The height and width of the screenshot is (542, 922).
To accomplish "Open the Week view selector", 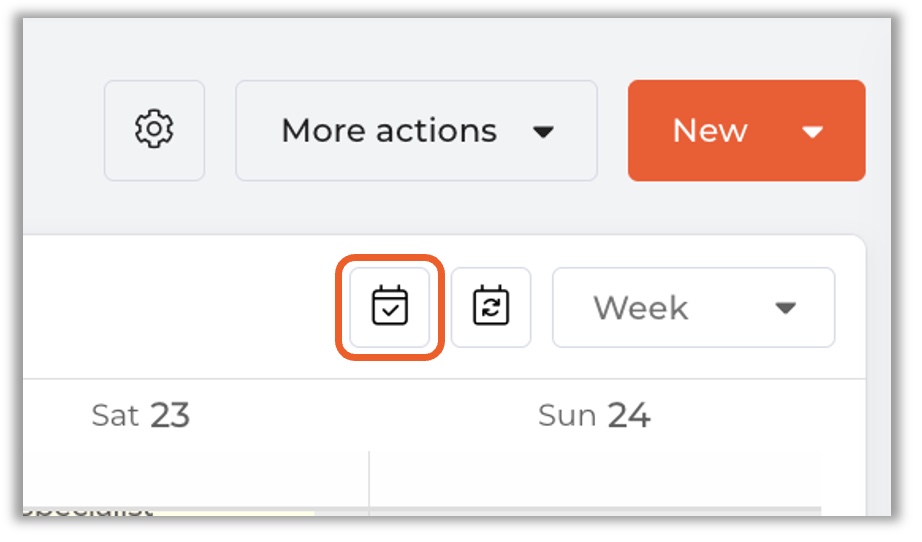I will (693, 308).
